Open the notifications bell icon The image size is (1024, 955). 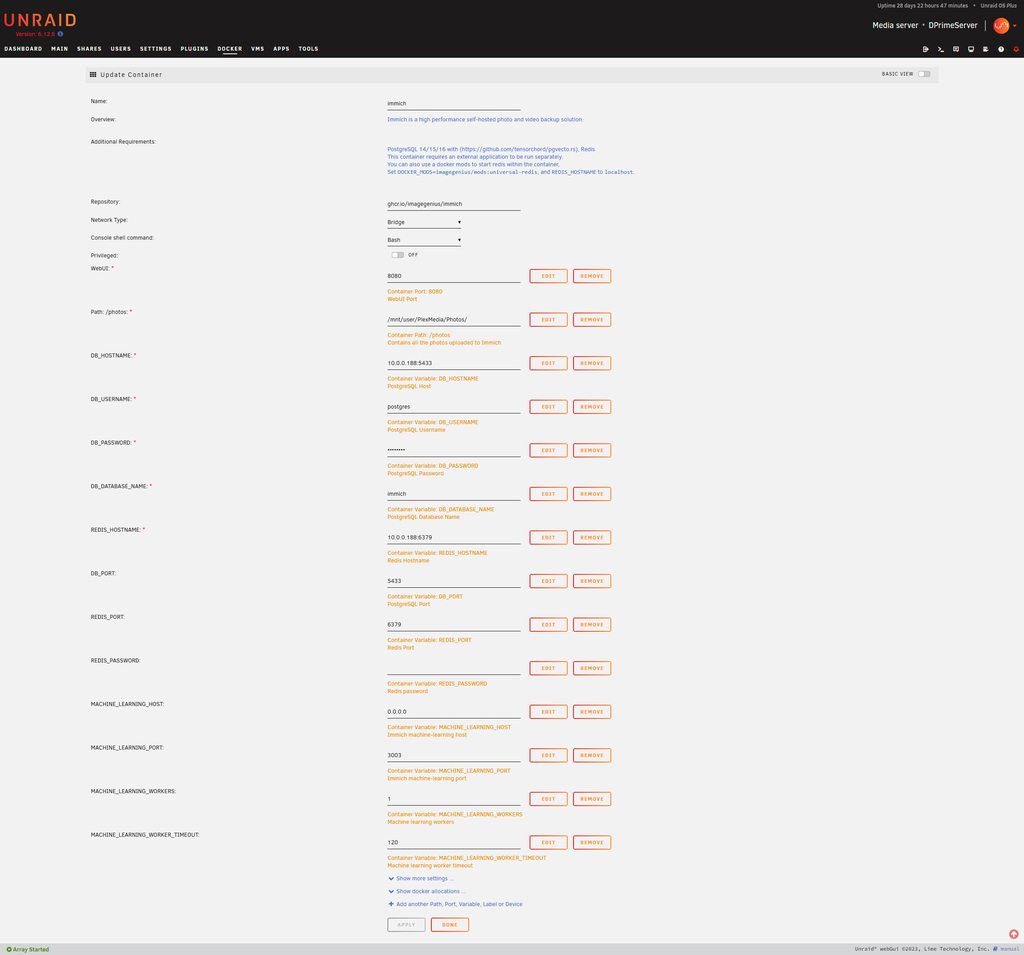1016,49
